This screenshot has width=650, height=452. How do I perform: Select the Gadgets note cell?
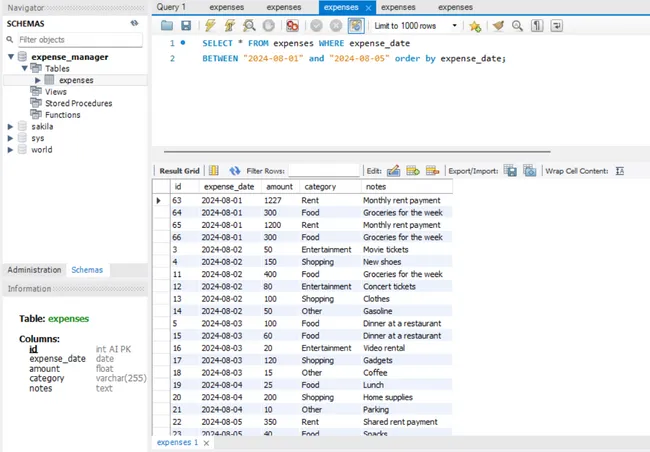click(x=407, y=360)
